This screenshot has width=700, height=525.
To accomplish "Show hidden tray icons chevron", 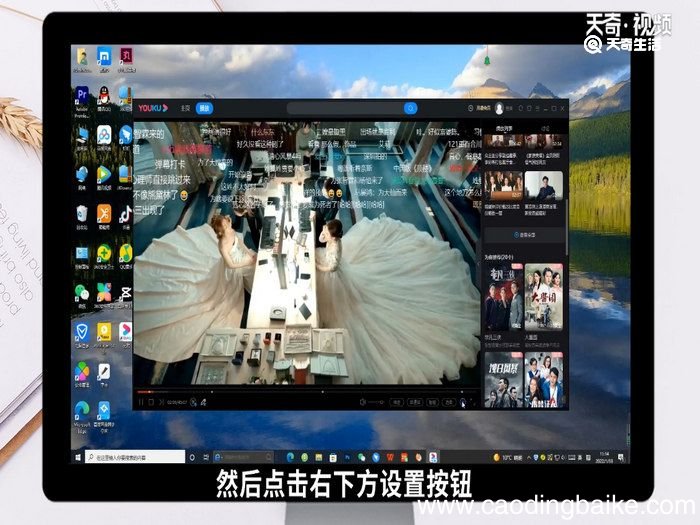I will tap(529, 457).
